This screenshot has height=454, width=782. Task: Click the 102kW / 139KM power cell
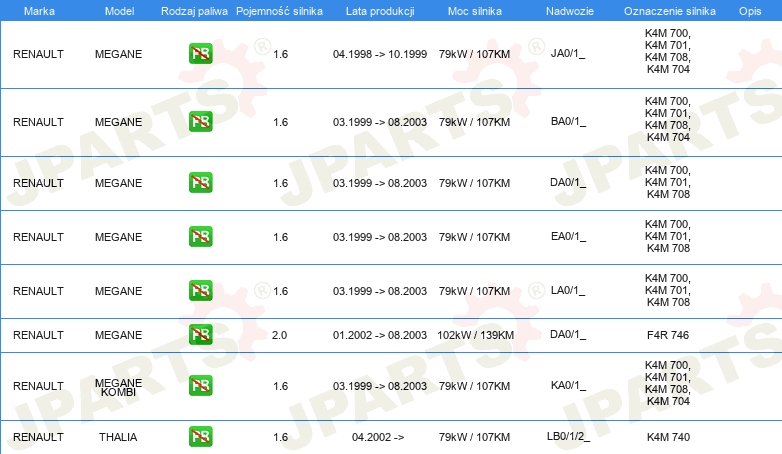[475, 335]
